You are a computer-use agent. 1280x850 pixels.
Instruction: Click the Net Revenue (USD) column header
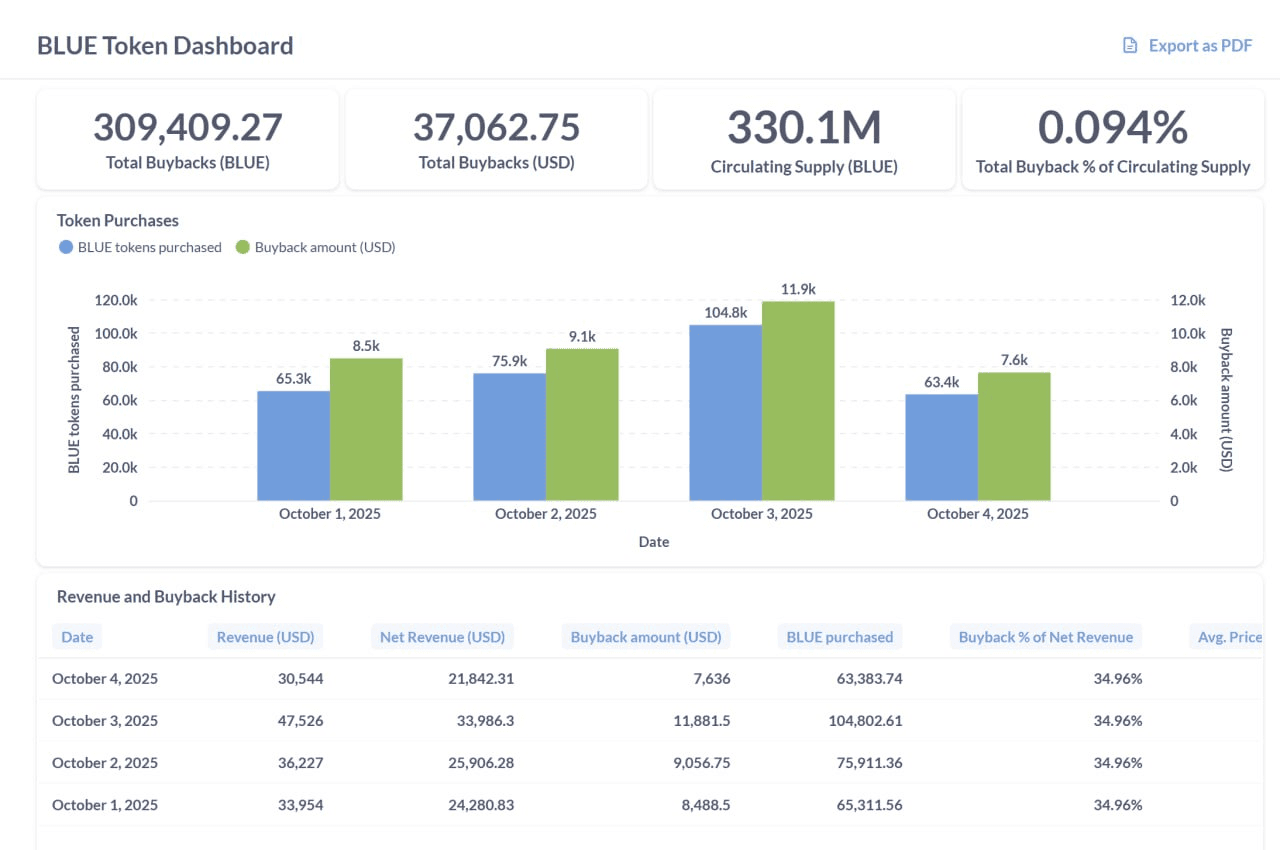coord(442,637)
